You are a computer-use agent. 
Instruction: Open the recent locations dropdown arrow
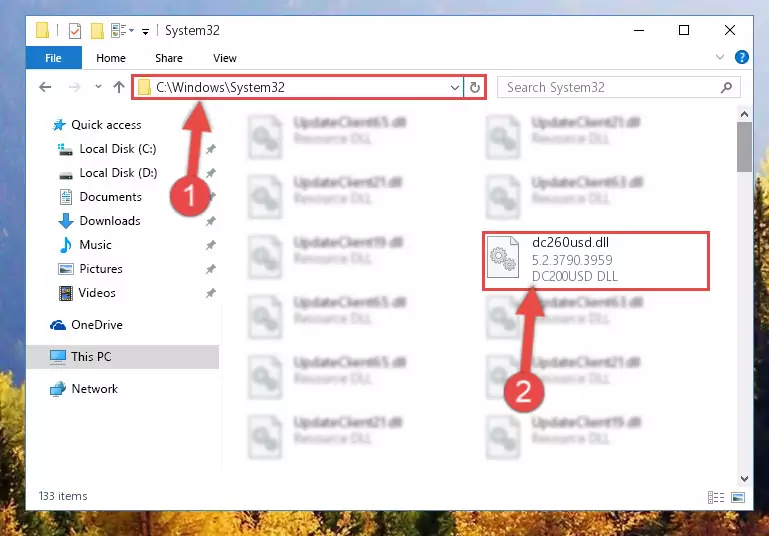pyautogui.click(x=98, y=87)
